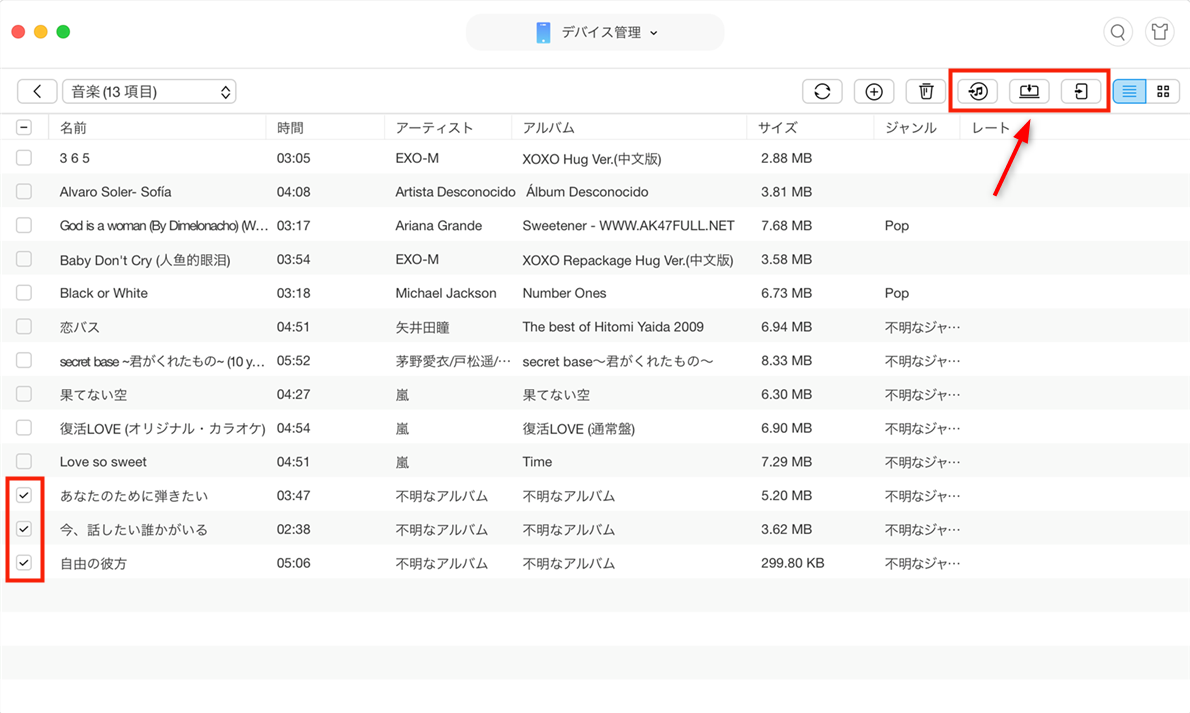Open the 音楽 (13 項目) category selector

click(149, 92)
